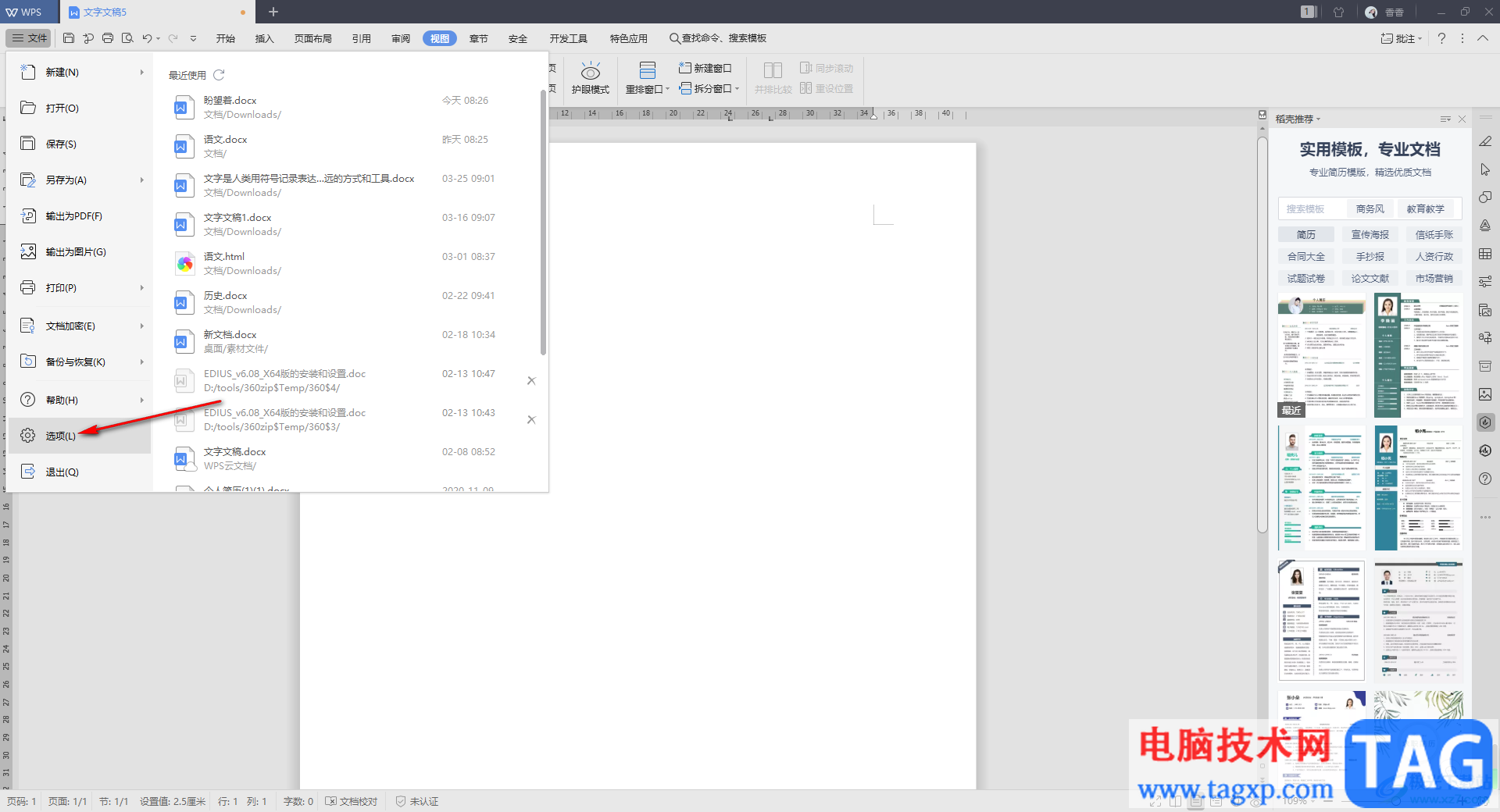Viewport: 1500px width, 812px height.
Task: Click 未认证 in the status bar
Action: click(417, 801)
